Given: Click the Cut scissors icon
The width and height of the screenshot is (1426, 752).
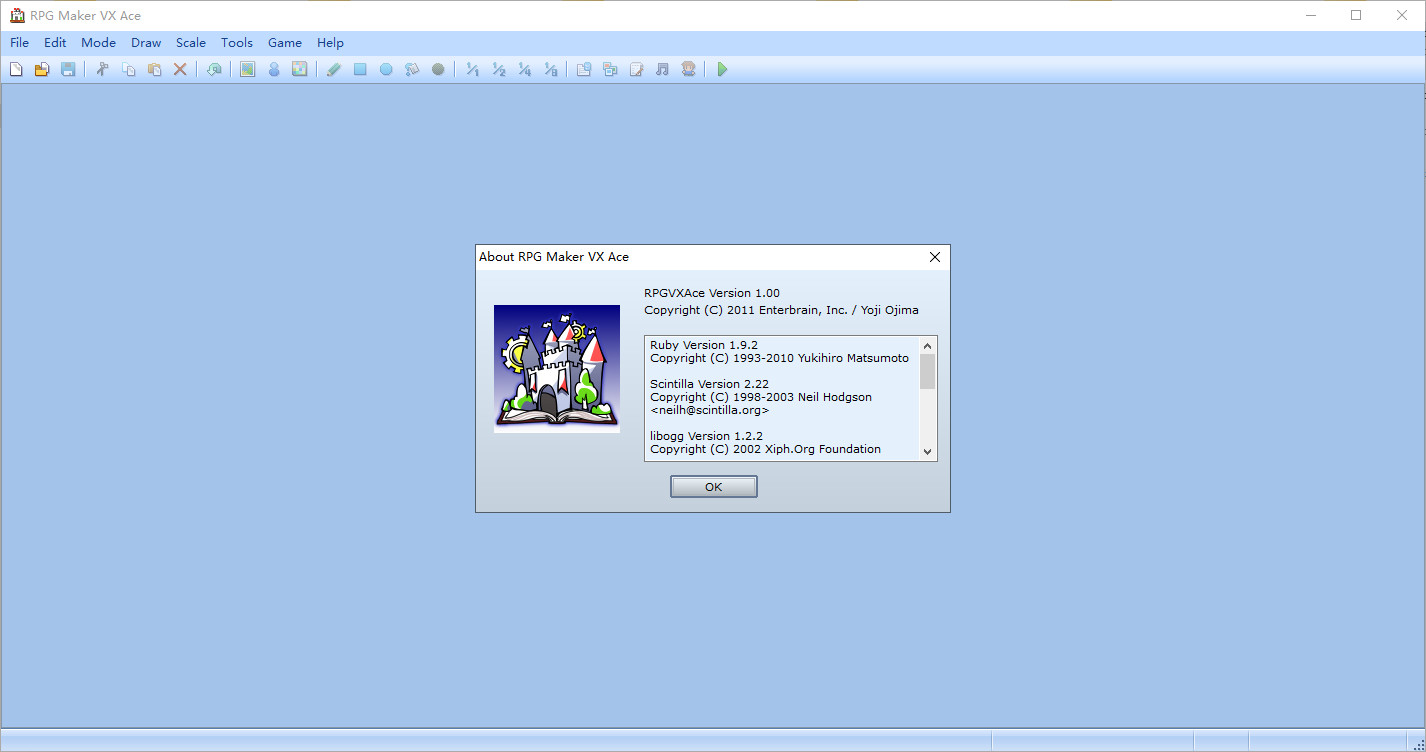Looking at the screenshot, I should [x=102, y=69].
